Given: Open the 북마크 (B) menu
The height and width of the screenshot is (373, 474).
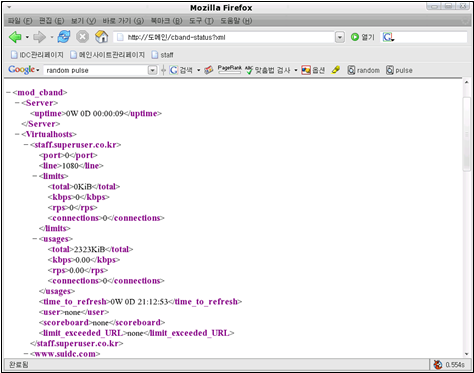Looking at the screenshot, I should [x=166, y=21].
